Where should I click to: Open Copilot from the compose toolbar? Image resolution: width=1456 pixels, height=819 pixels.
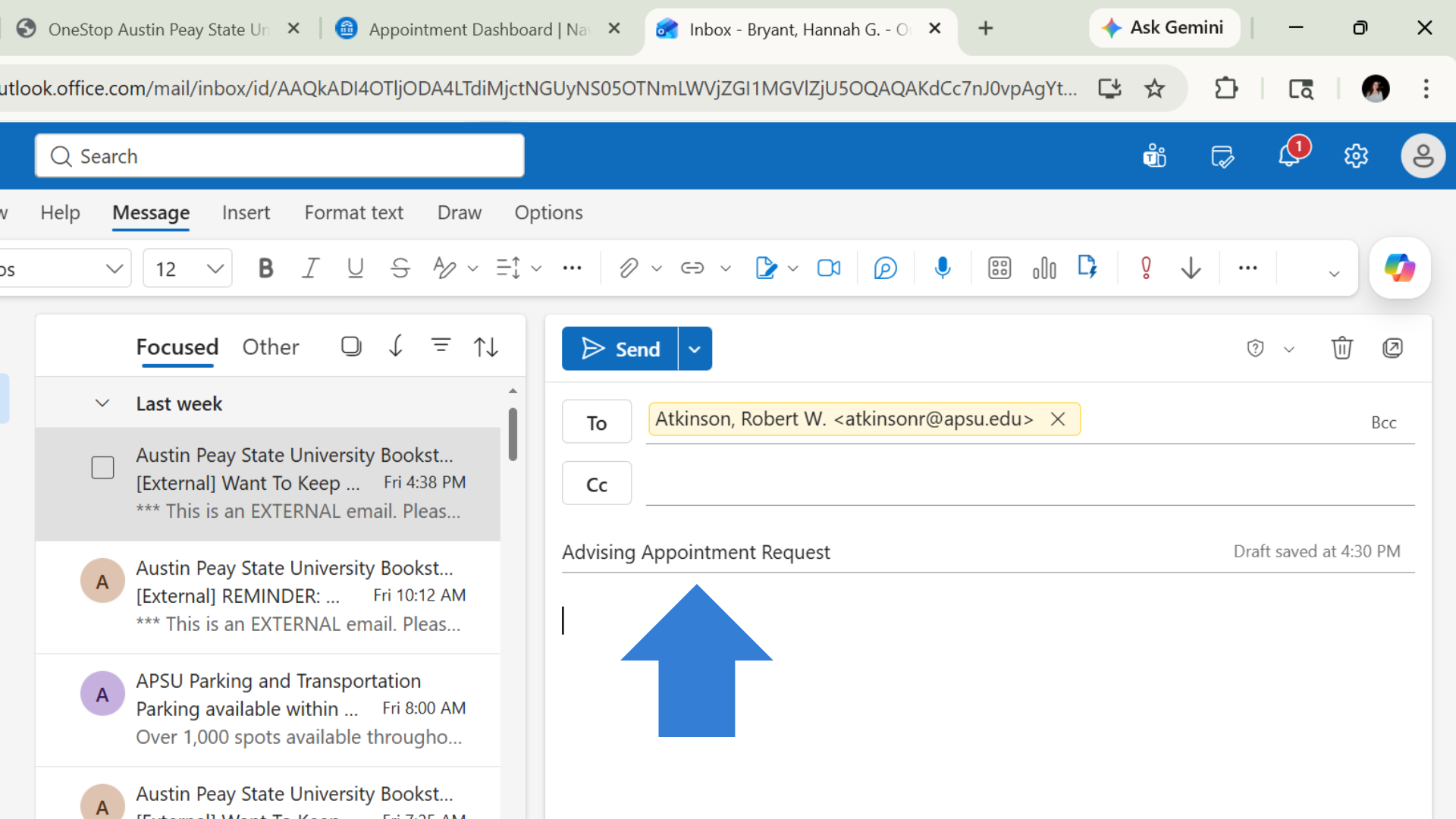[x=1400, y=268]
